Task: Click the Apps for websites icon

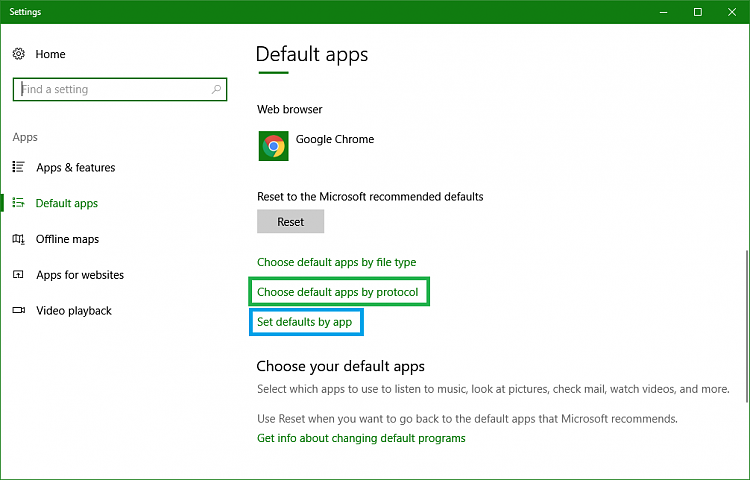Action: tap(18, 274)
